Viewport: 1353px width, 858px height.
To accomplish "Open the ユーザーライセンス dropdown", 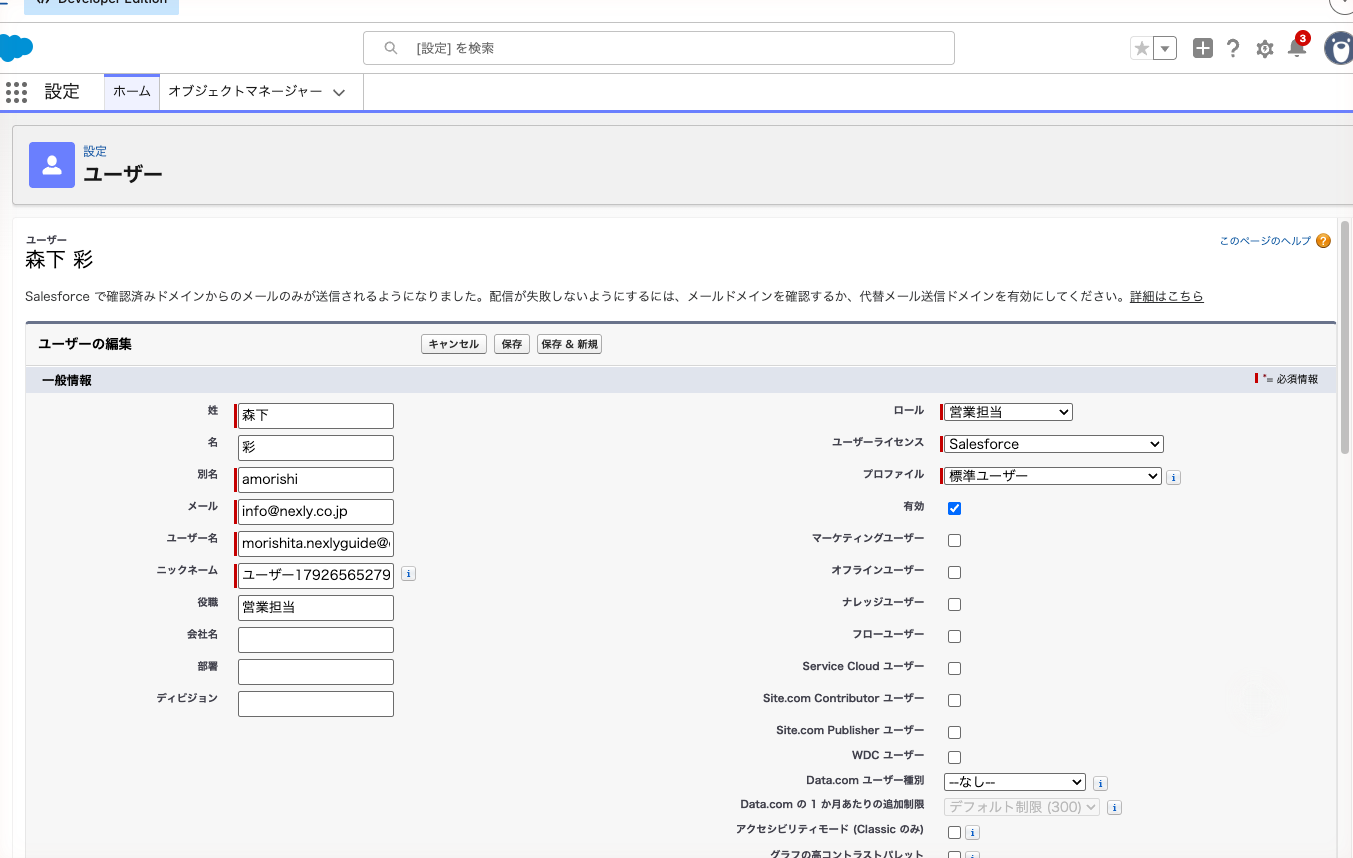I will 1054,444.
